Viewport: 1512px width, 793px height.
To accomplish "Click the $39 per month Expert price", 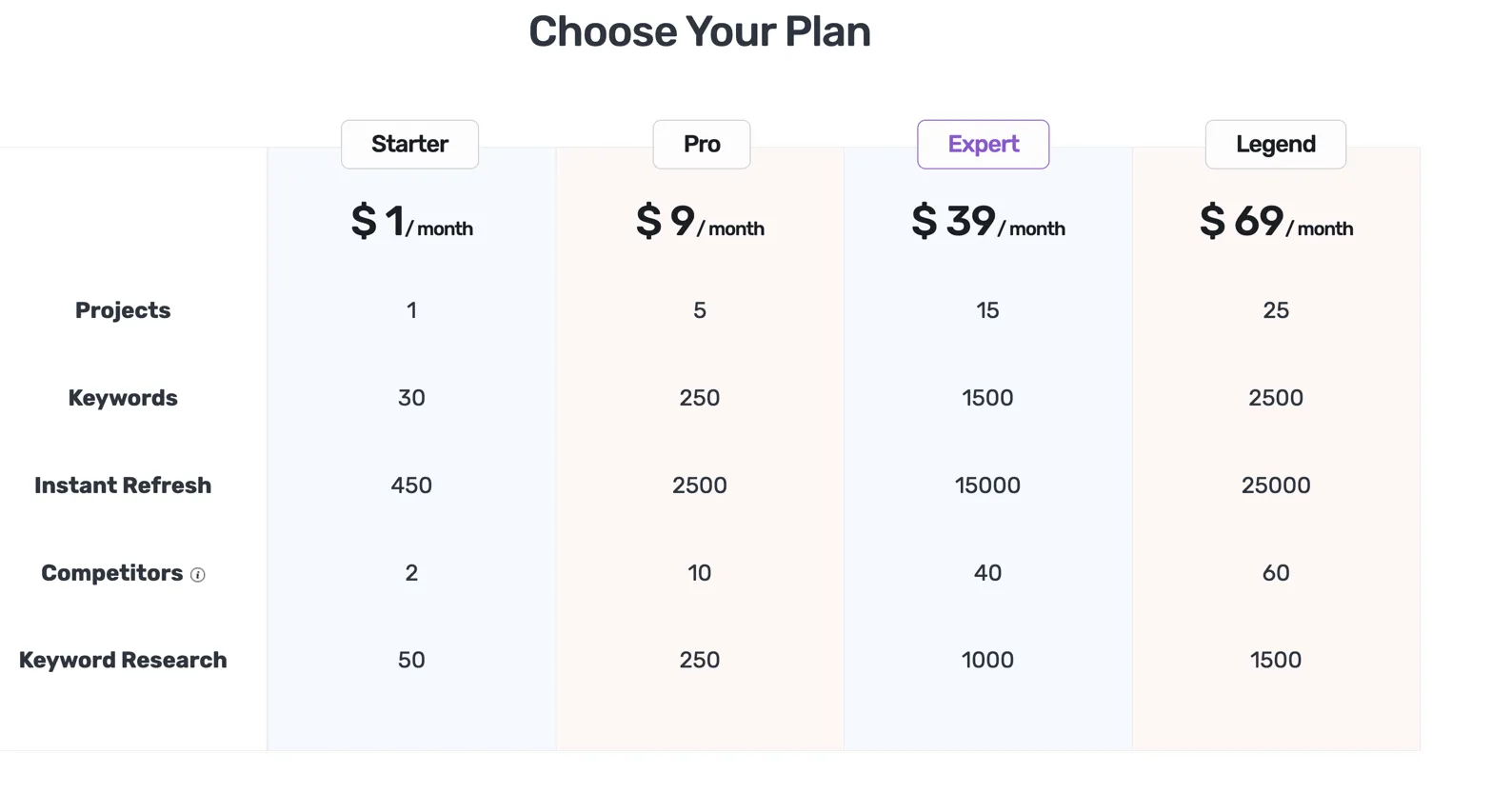I will pos(987,222).
